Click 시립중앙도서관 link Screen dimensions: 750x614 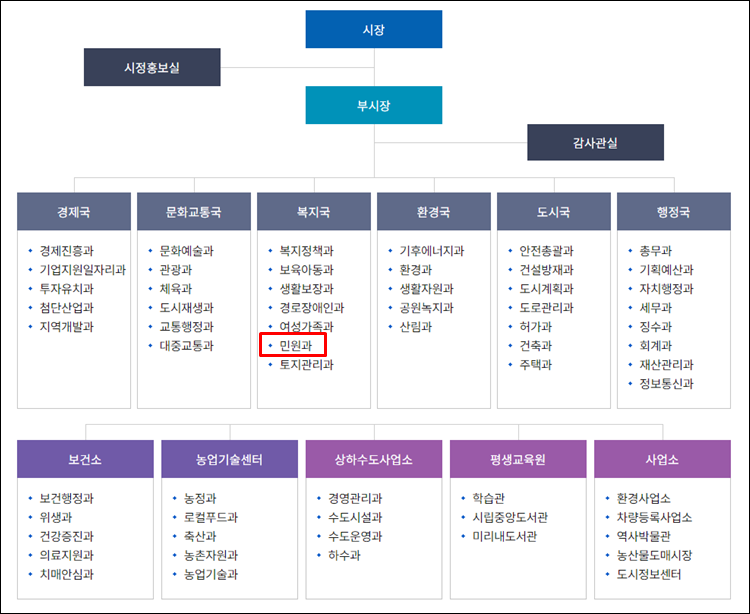pyautogui.click(x=510, y=517)
